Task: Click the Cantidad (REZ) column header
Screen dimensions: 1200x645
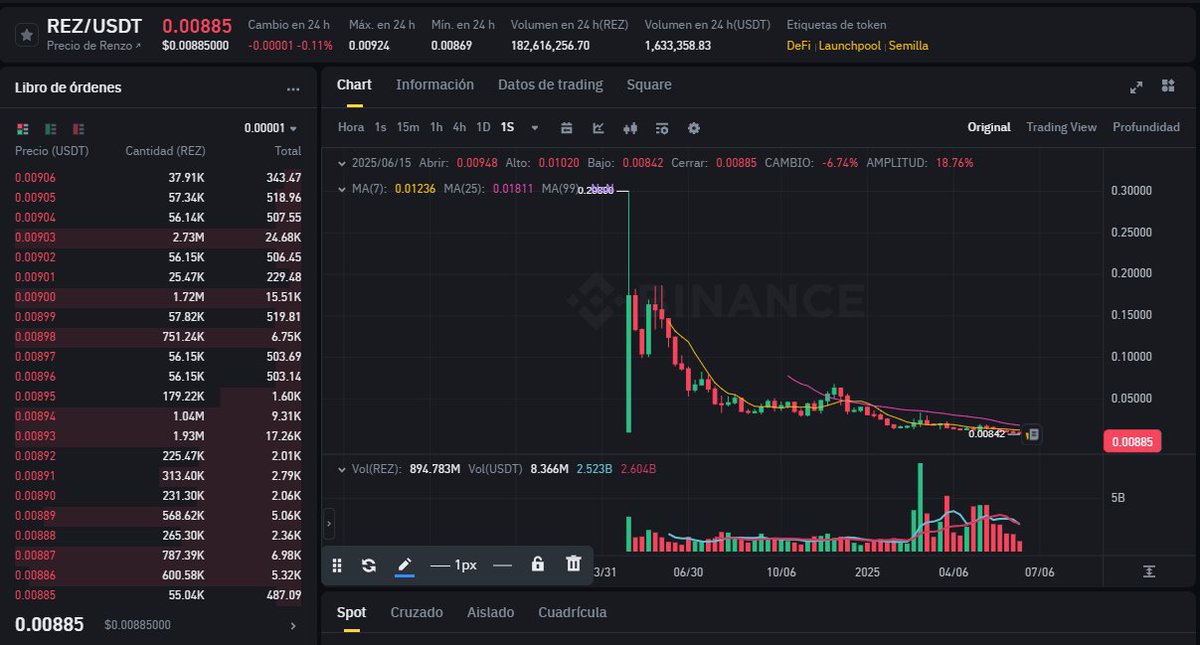Action: coord(165,152)
